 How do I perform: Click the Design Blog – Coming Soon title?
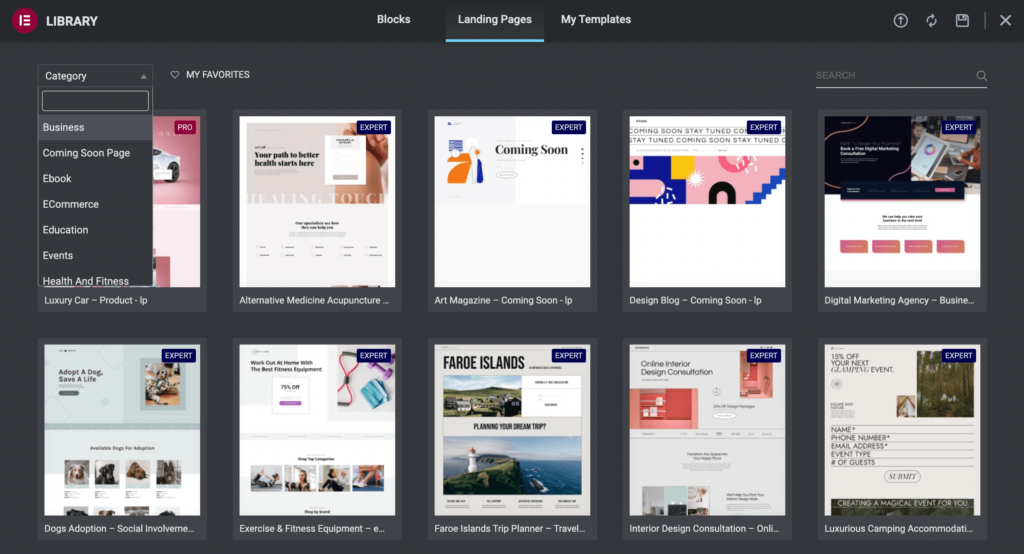click(x=695, y=301)
